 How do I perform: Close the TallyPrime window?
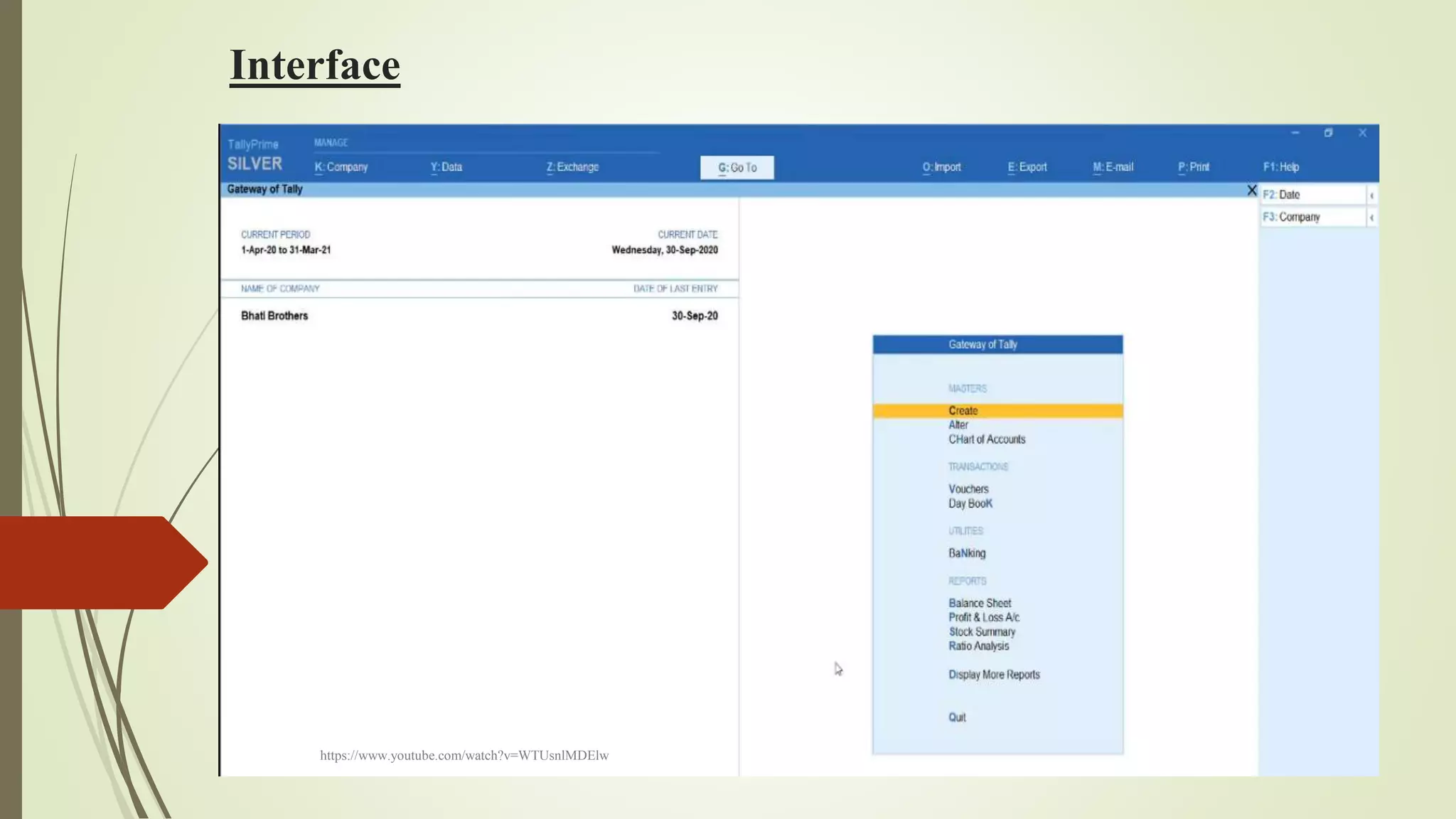click(1362, 133)
